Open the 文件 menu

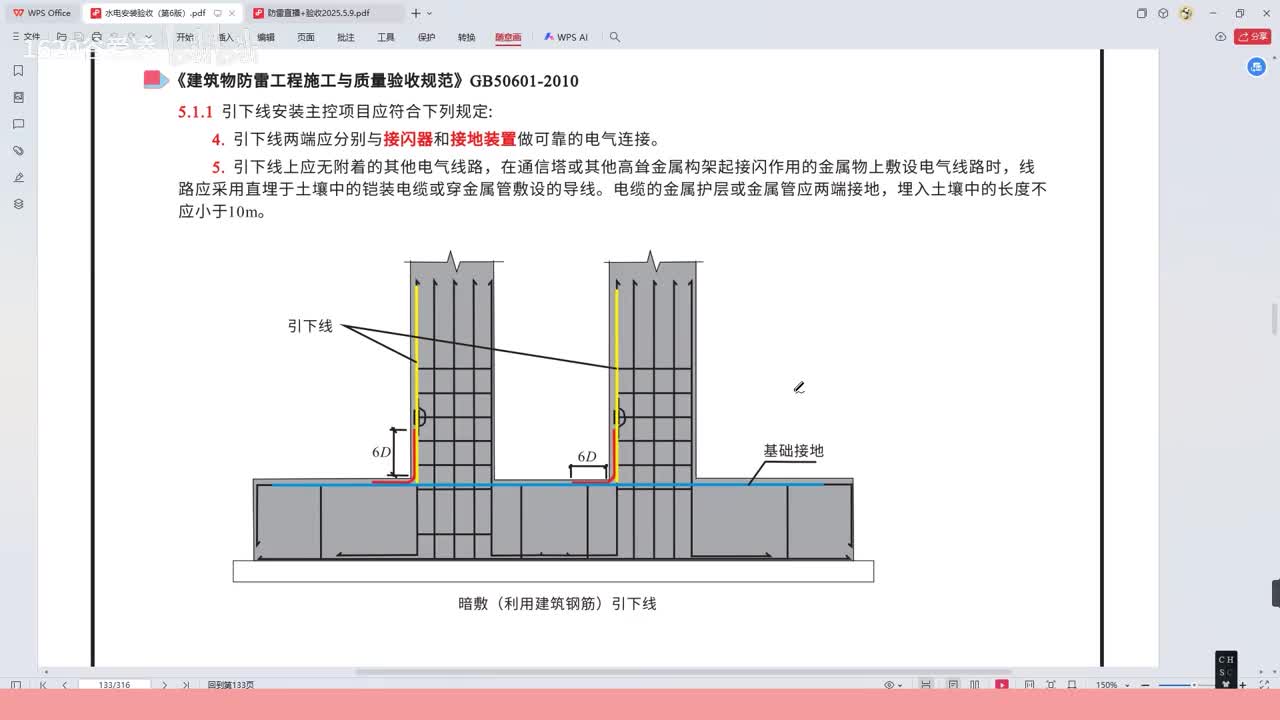[26, 37]
